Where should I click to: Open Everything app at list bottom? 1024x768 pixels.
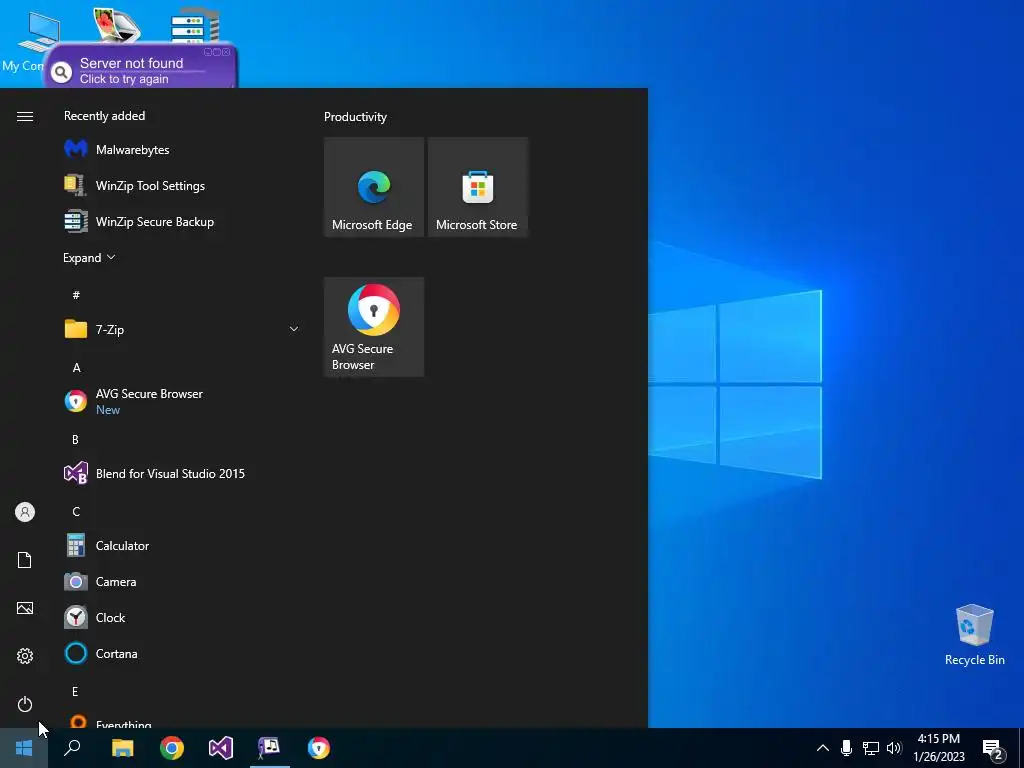click(180, 721)
